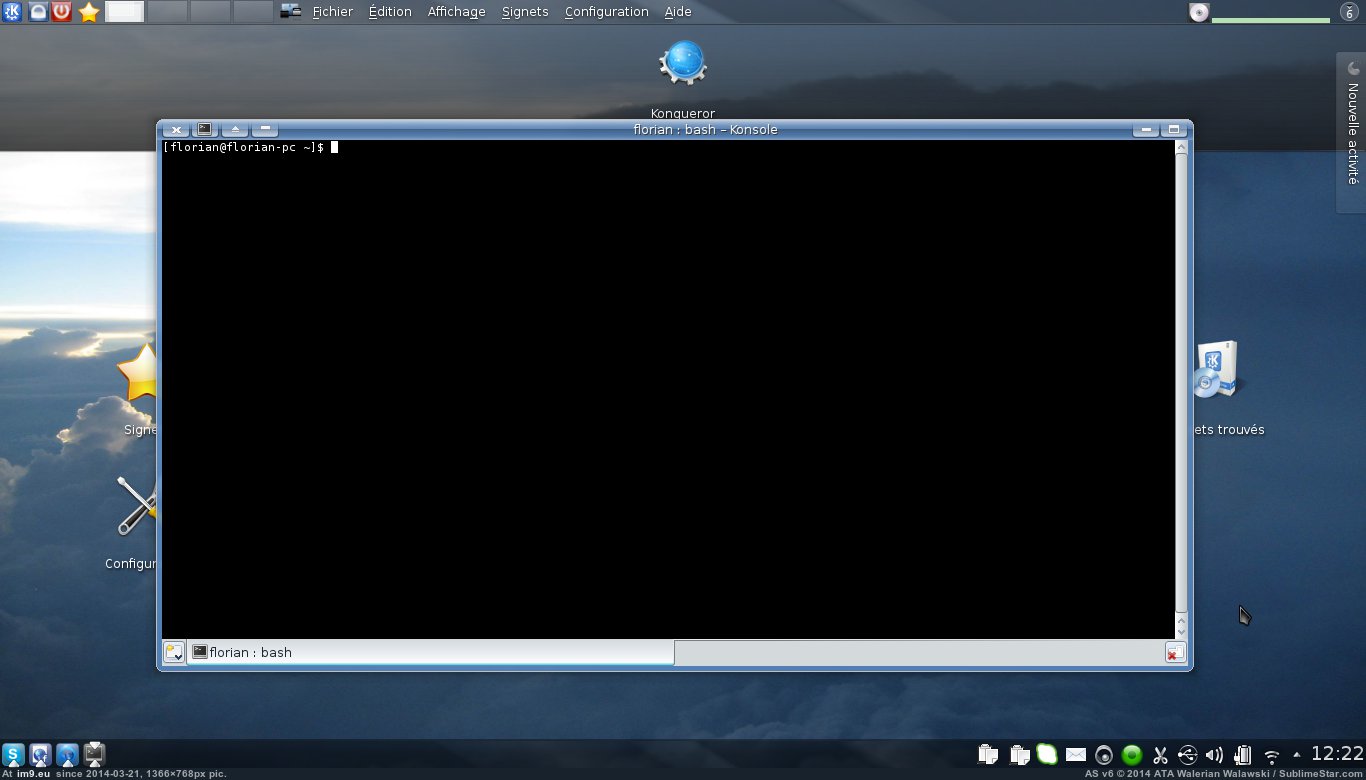Click the volume speaker tray icon
This screenshot has height=780, width=1366.
(1215, 756)
